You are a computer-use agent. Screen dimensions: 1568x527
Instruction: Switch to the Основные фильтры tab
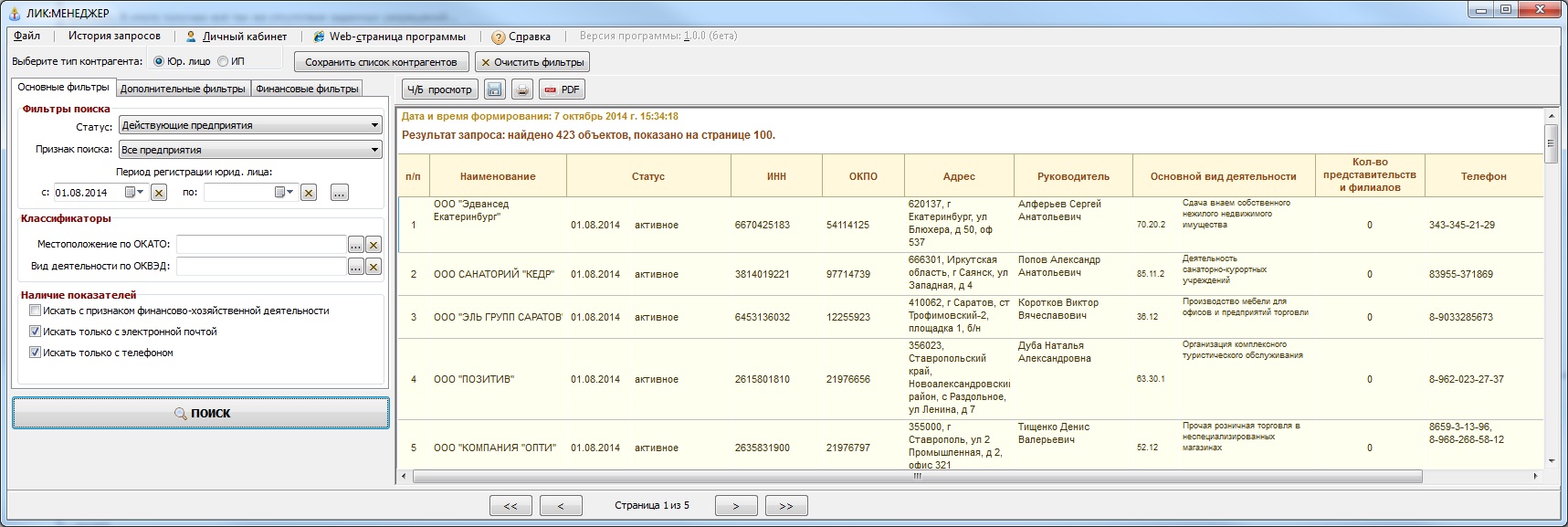point(64,88)
